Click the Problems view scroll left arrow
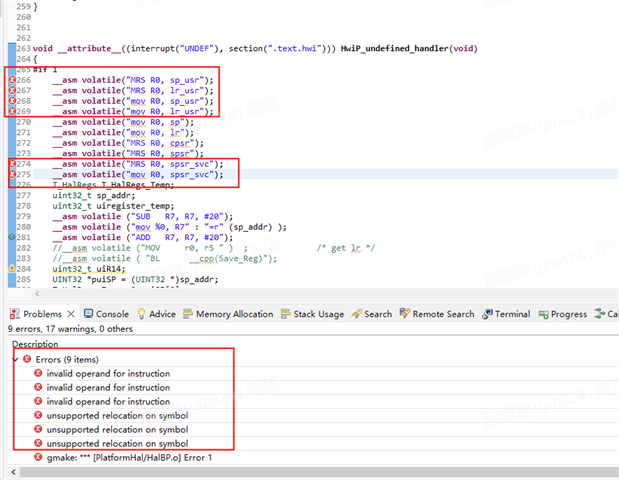Image resolution: width=619 pixels, height=480 pixels. coord(13,472)
